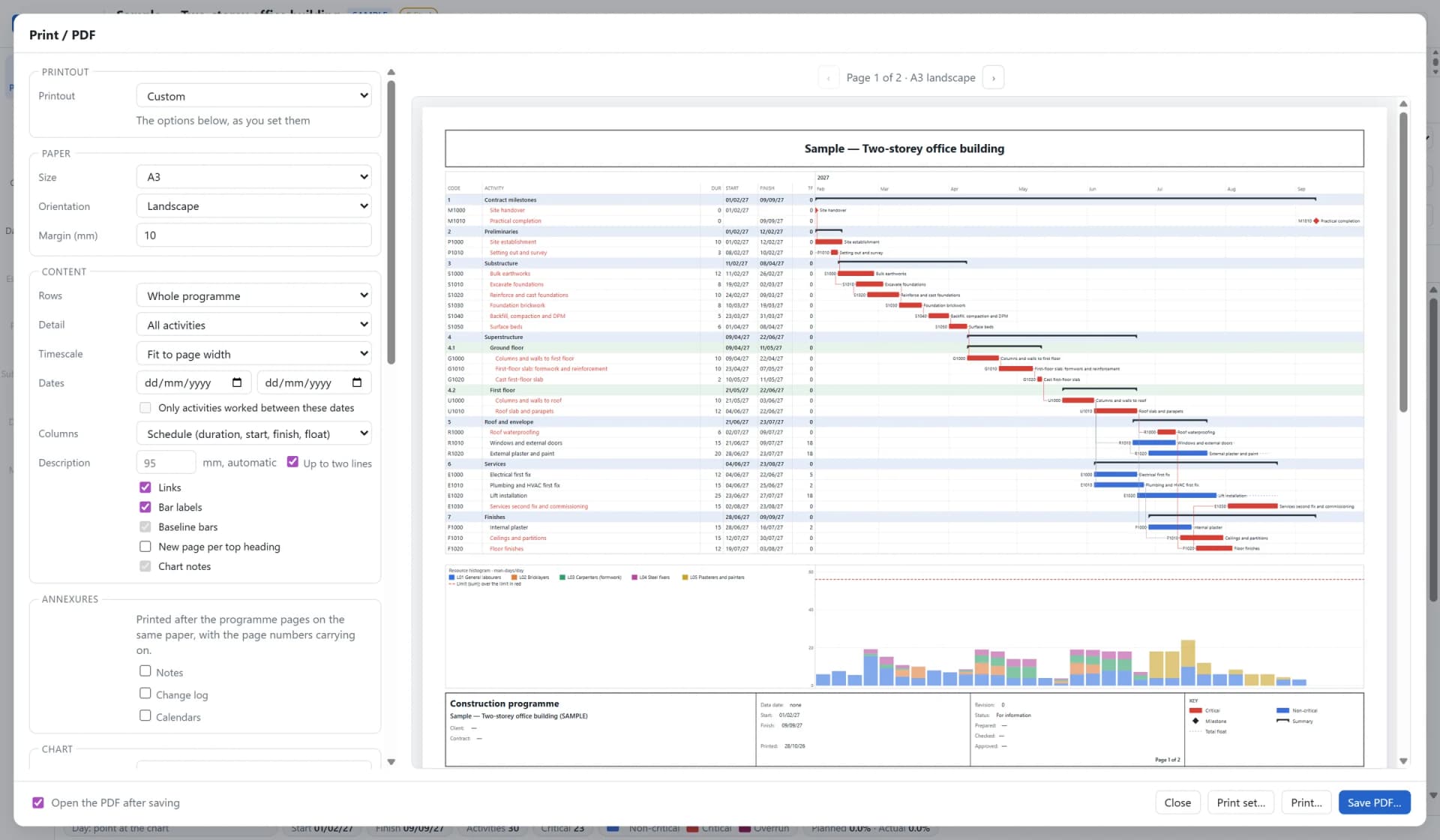The image size is (1440, 840).
Task: Open Rows dropdown showing Whole programme
Action: click(x=253, y=295)
